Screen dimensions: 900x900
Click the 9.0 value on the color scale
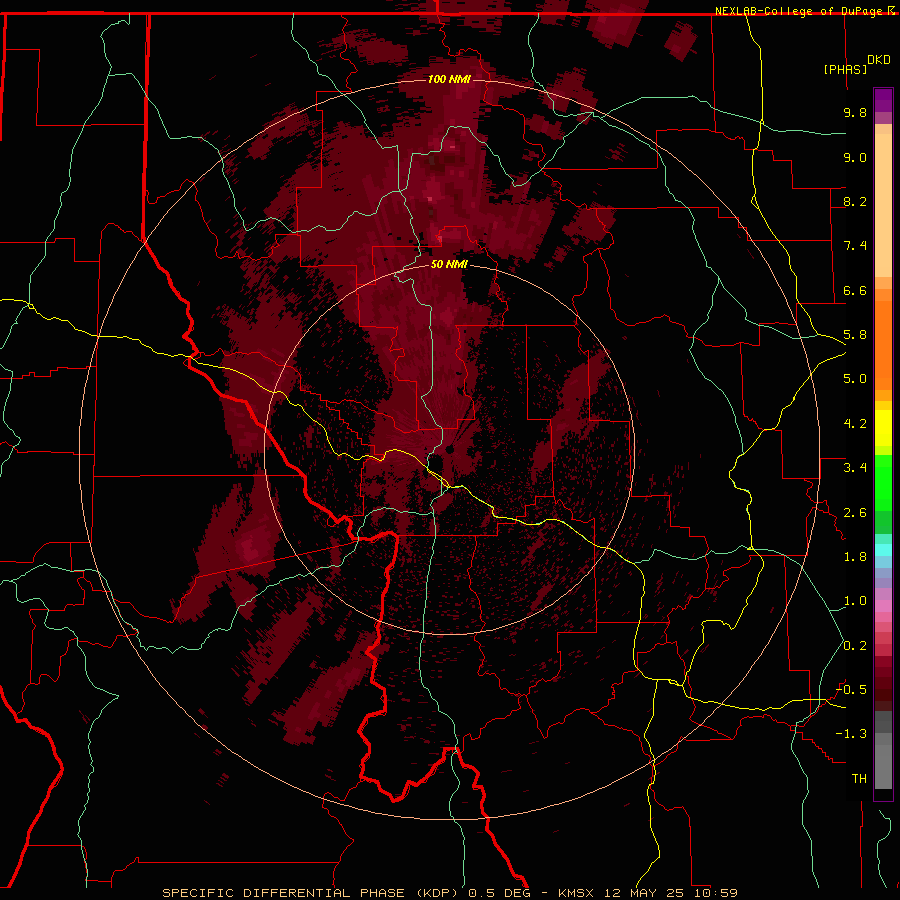point(855,157)
